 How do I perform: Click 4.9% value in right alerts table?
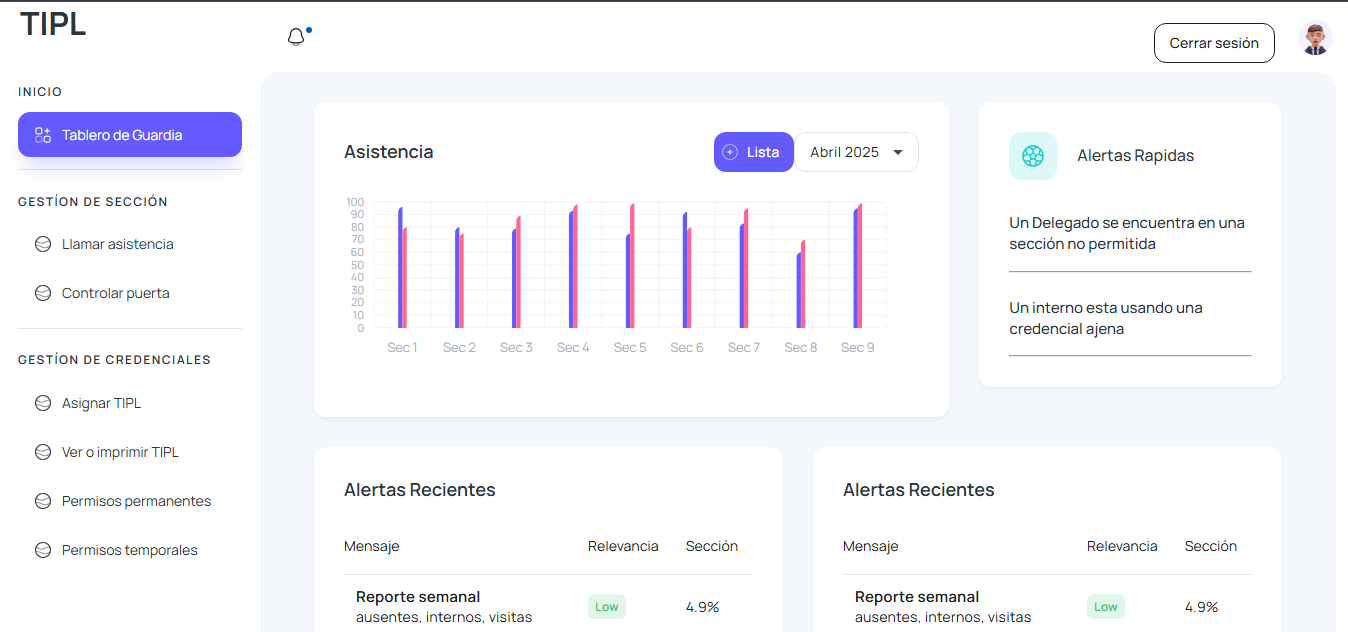[1202, 607]
